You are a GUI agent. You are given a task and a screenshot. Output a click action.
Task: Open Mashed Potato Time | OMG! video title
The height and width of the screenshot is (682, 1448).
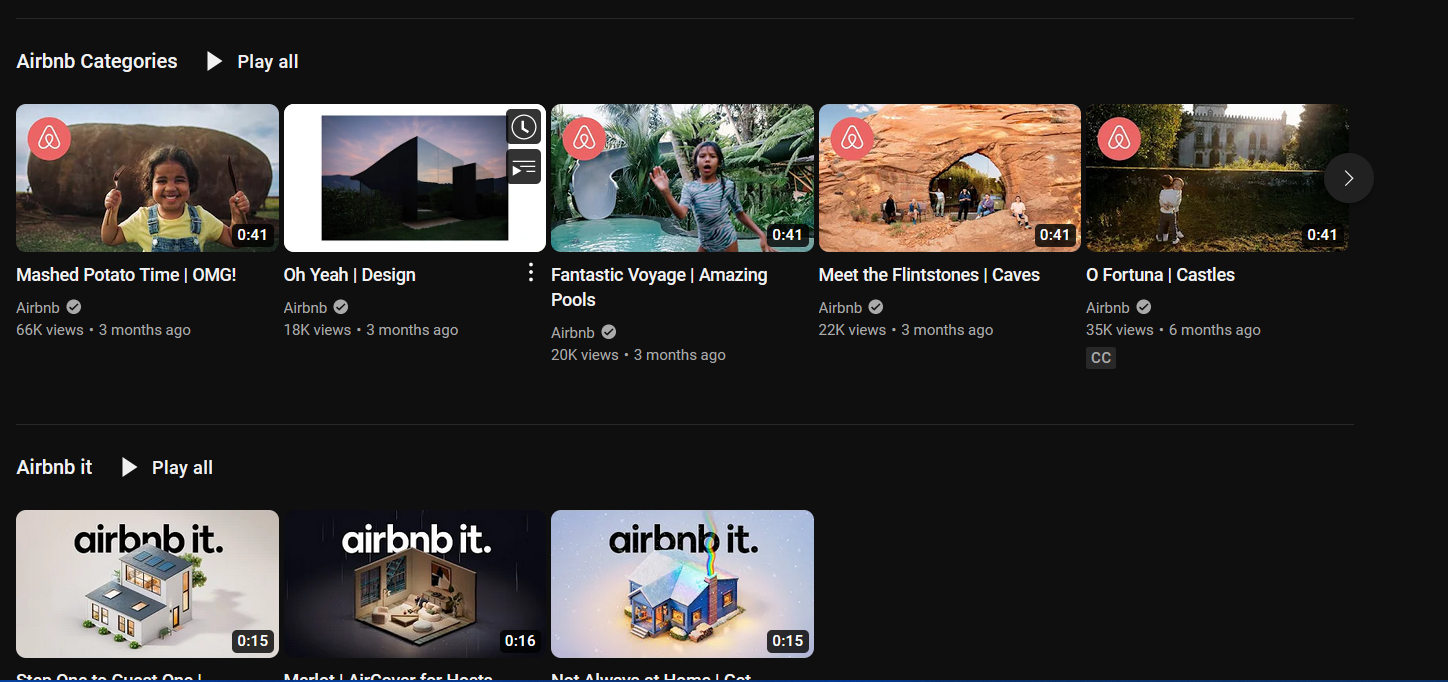[x=126, y=275]
